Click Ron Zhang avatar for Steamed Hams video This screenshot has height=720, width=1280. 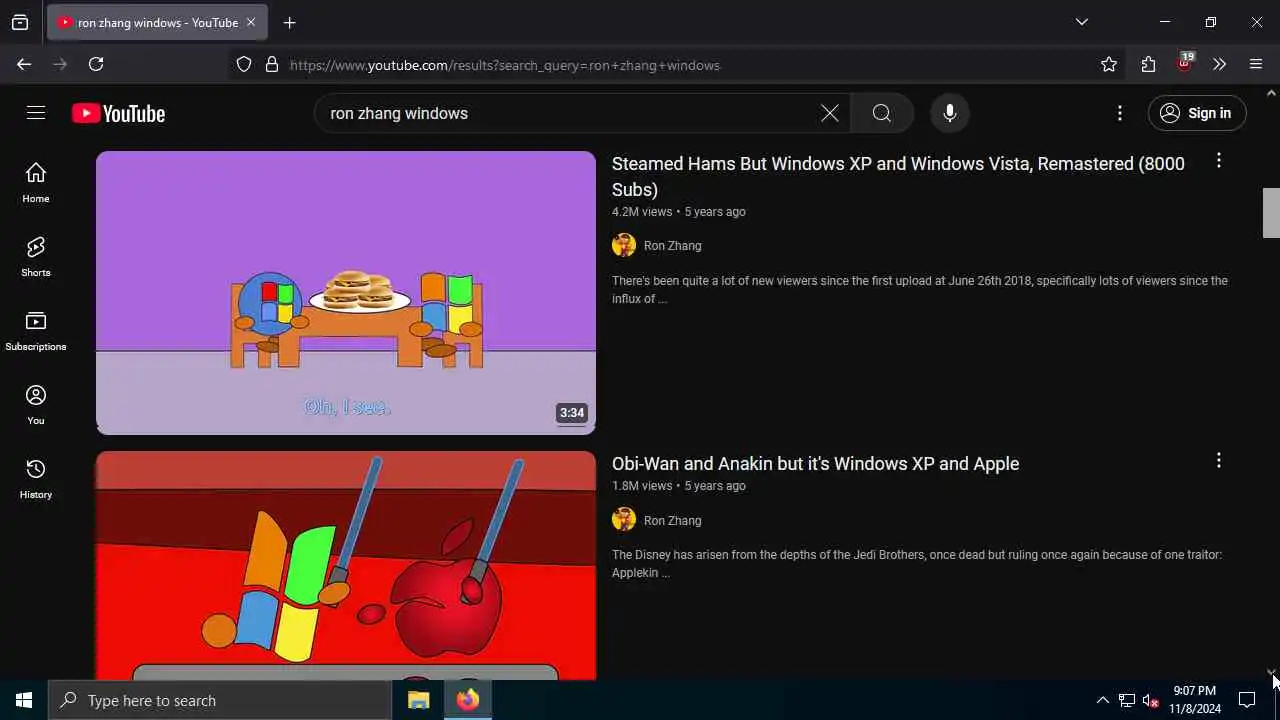coord(624,245)
